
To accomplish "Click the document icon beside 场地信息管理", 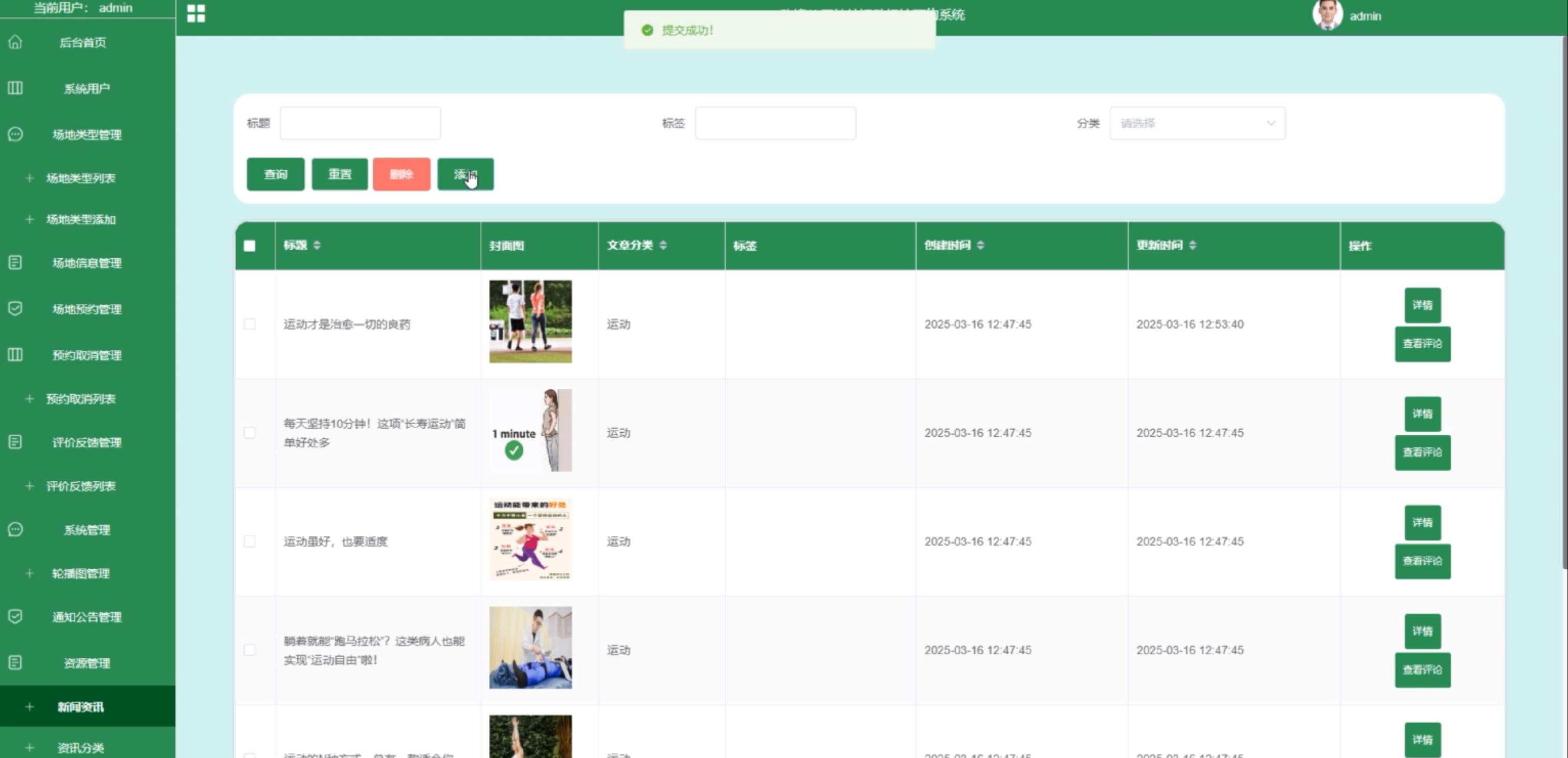I will tap(15, 262).
